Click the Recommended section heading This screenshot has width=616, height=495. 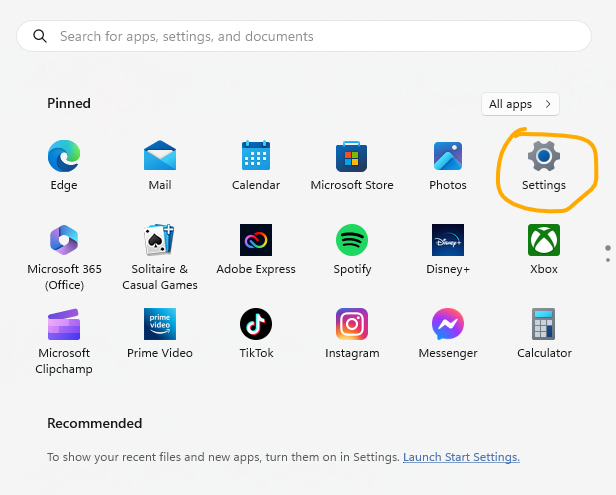click(x=95, y=423)
